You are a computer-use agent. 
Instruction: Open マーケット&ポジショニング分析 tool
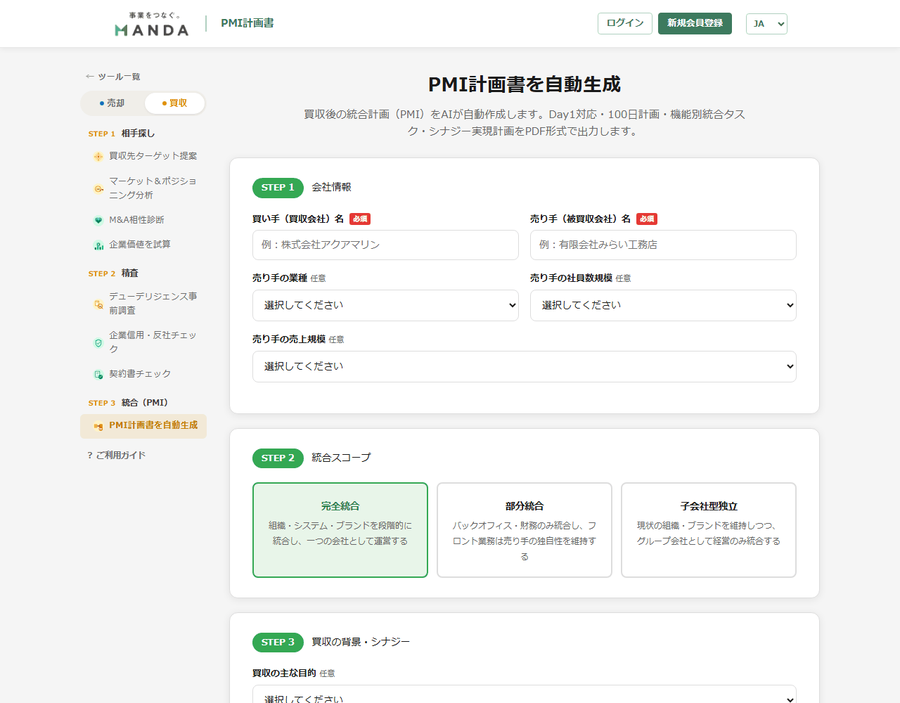click(143, 188)
